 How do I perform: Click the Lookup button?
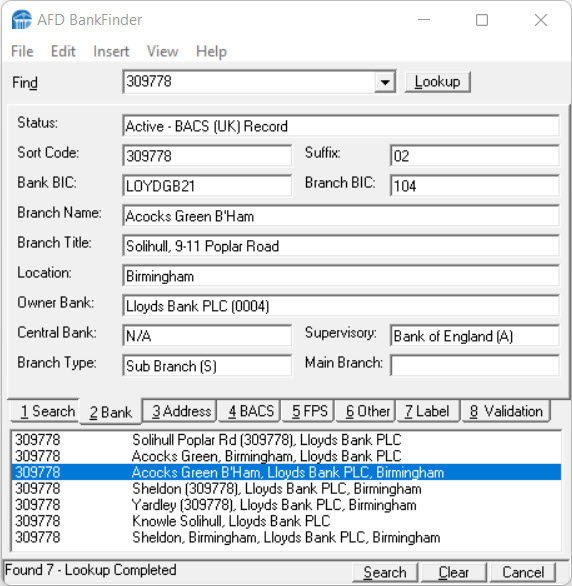(437, 82)
